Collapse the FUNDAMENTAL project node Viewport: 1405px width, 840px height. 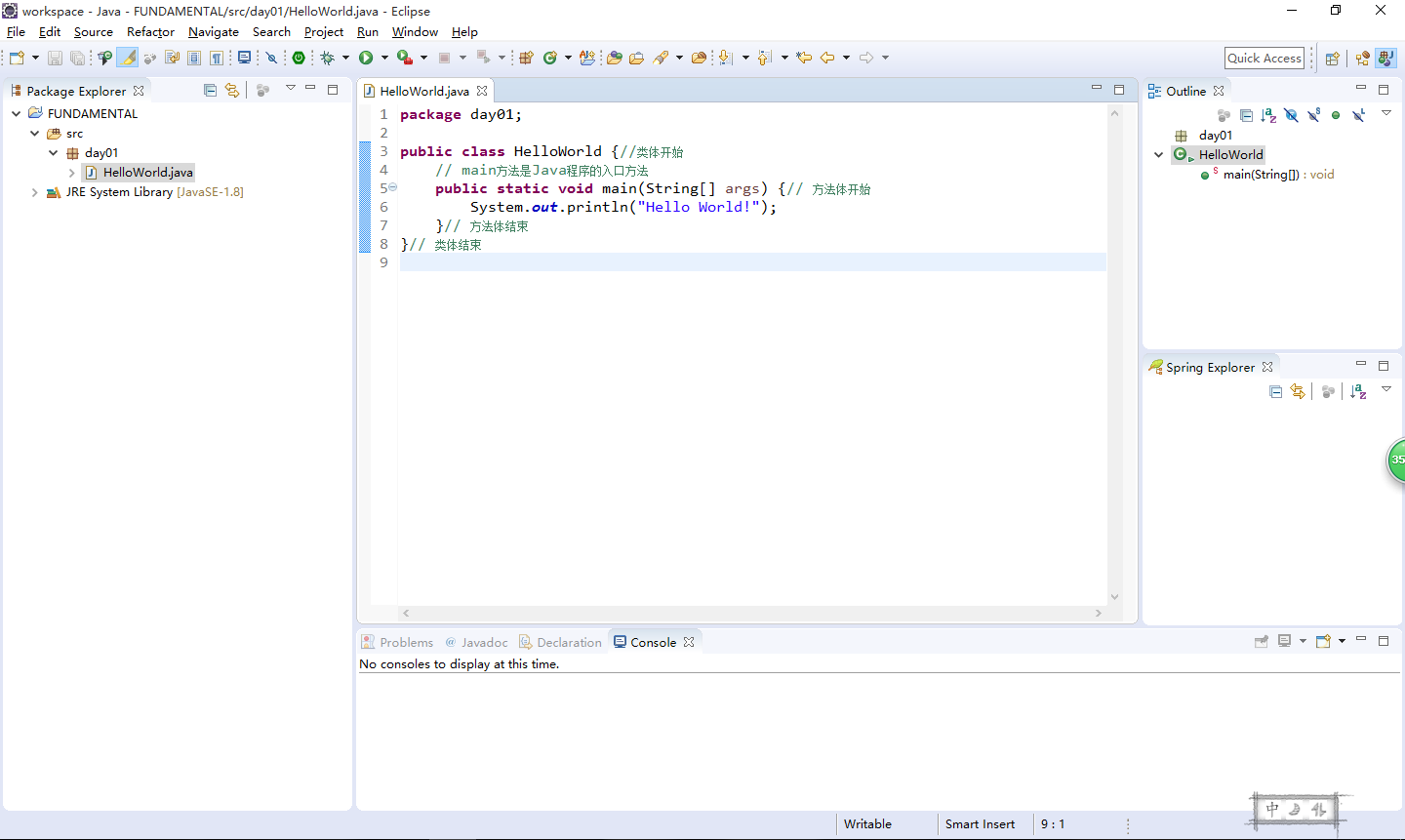17,114
